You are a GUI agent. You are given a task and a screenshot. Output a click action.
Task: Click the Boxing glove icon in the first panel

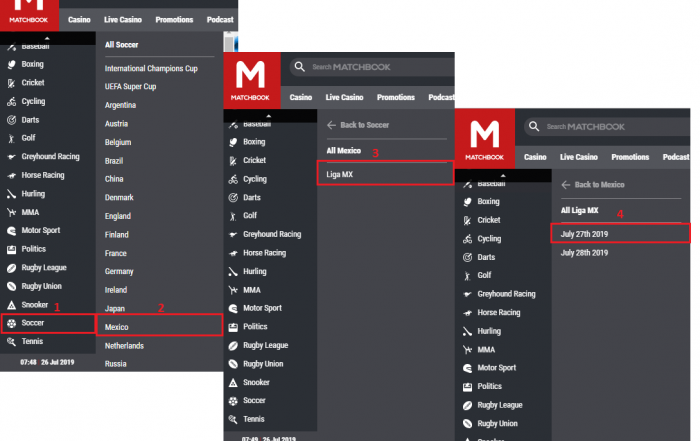click(12, 64)
